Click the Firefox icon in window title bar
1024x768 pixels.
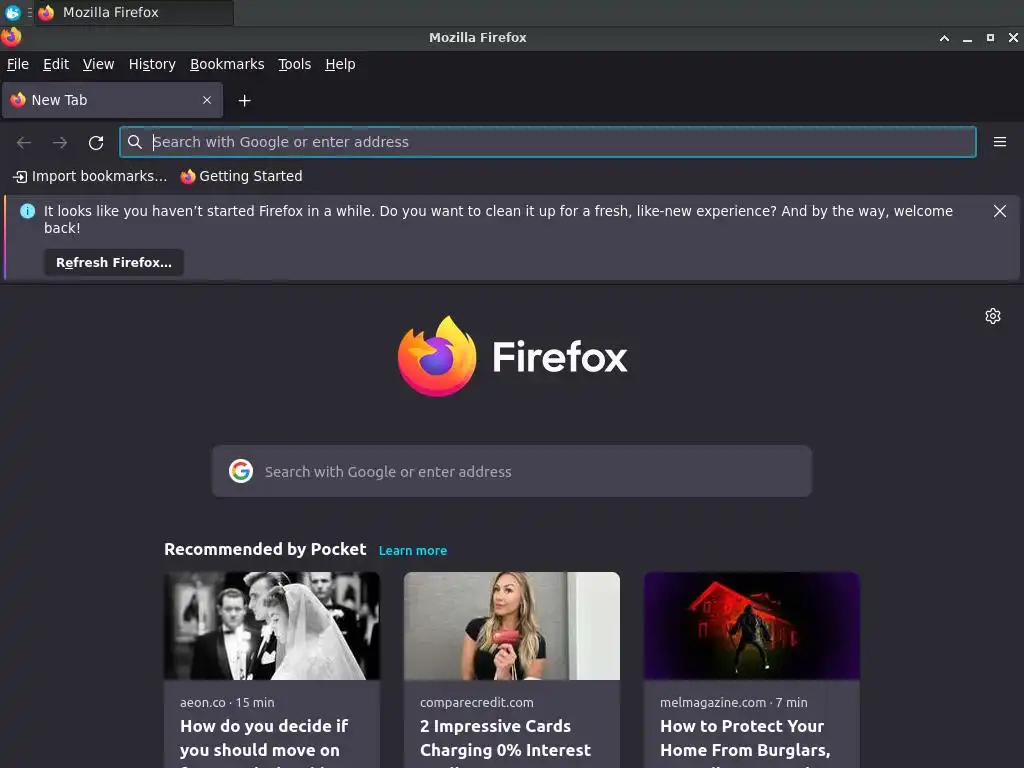click(11, 37)
